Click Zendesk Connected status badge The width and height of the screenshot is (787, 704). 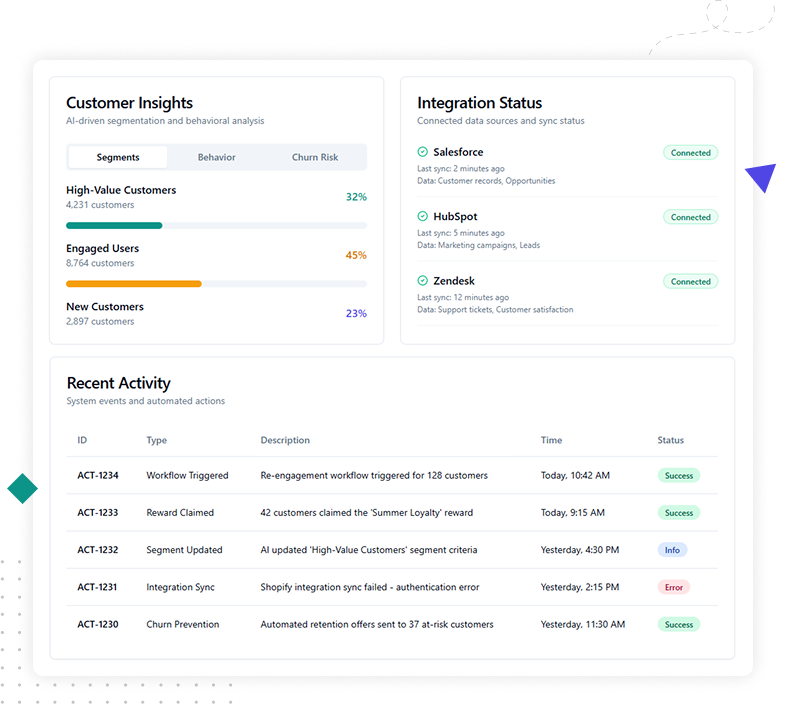coord(690,282)
